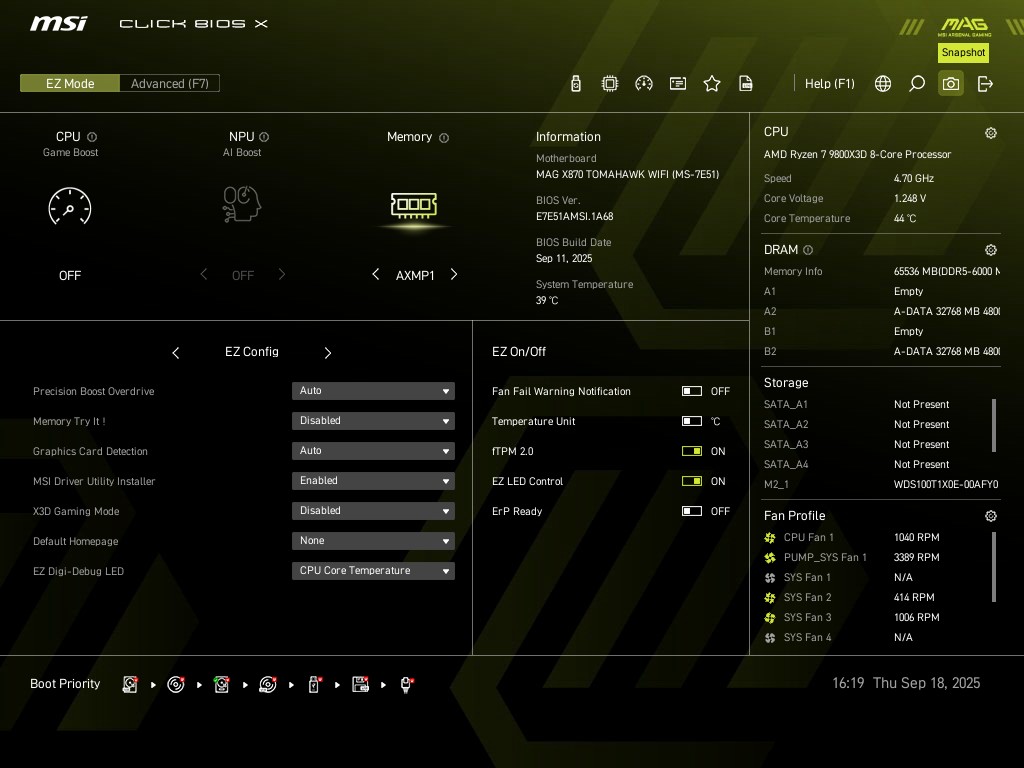
Task: Click the CPU Game Boost OFF status
Action: coord(70,276)
